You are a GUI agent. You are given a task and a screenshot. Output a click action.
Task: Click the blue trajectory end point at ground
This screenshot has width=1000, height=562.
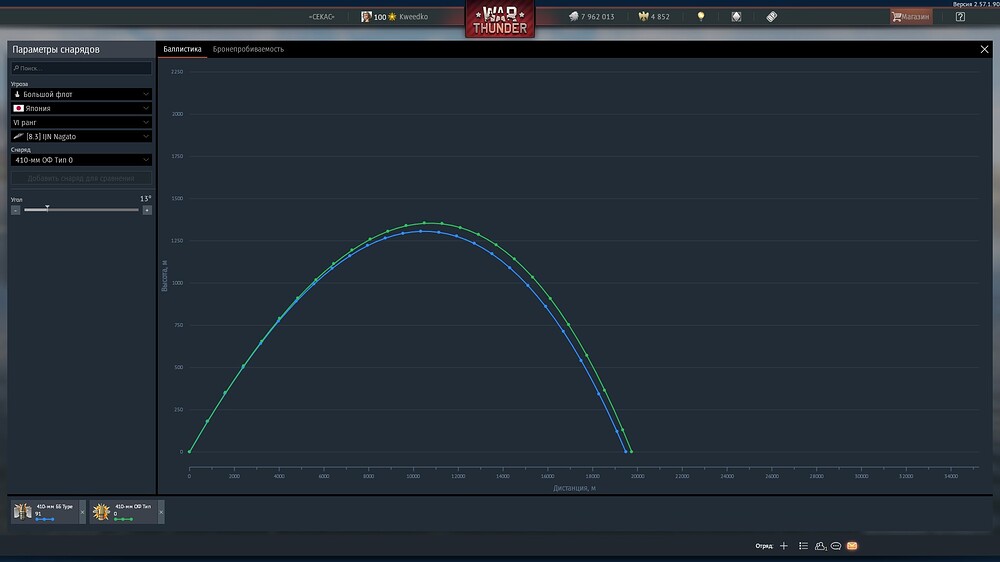pyautogui.click(x=626, y=452)
